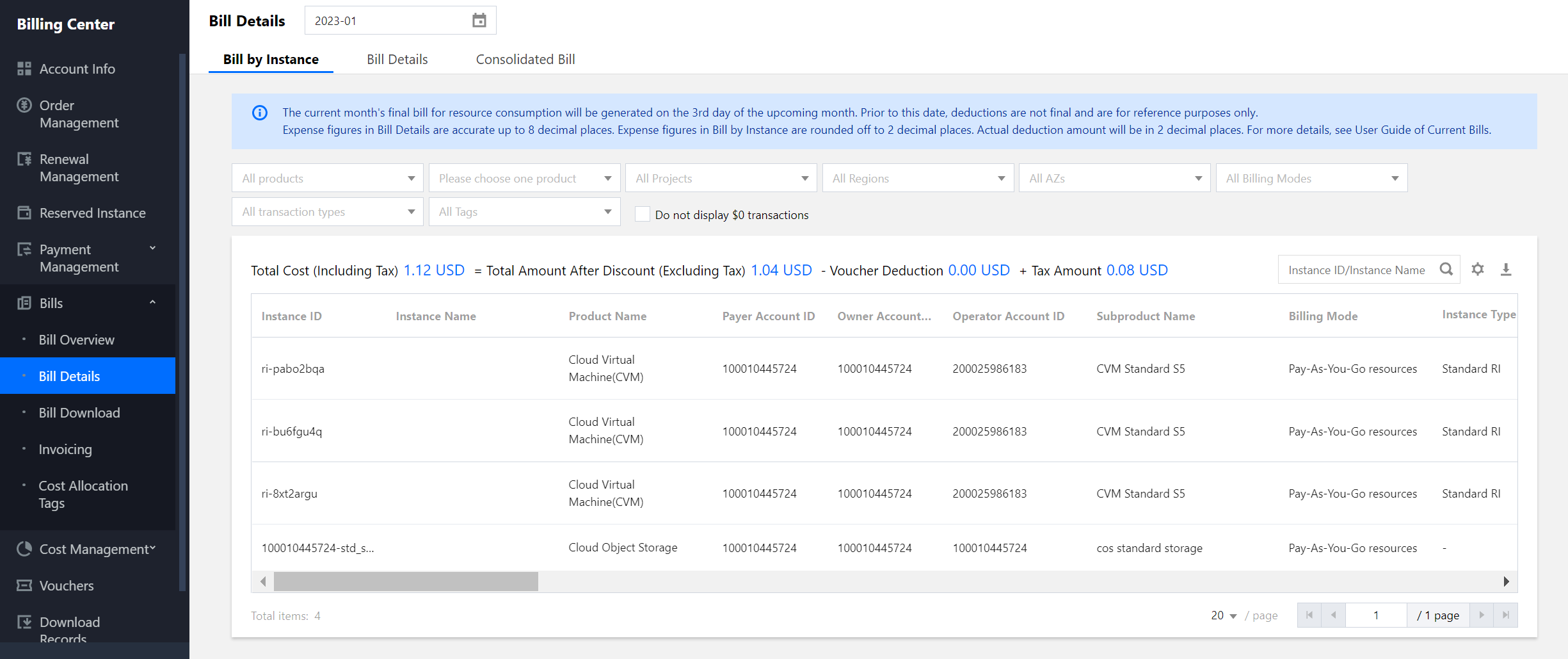Go to the last page arrow

click(x=1505, y=615)
